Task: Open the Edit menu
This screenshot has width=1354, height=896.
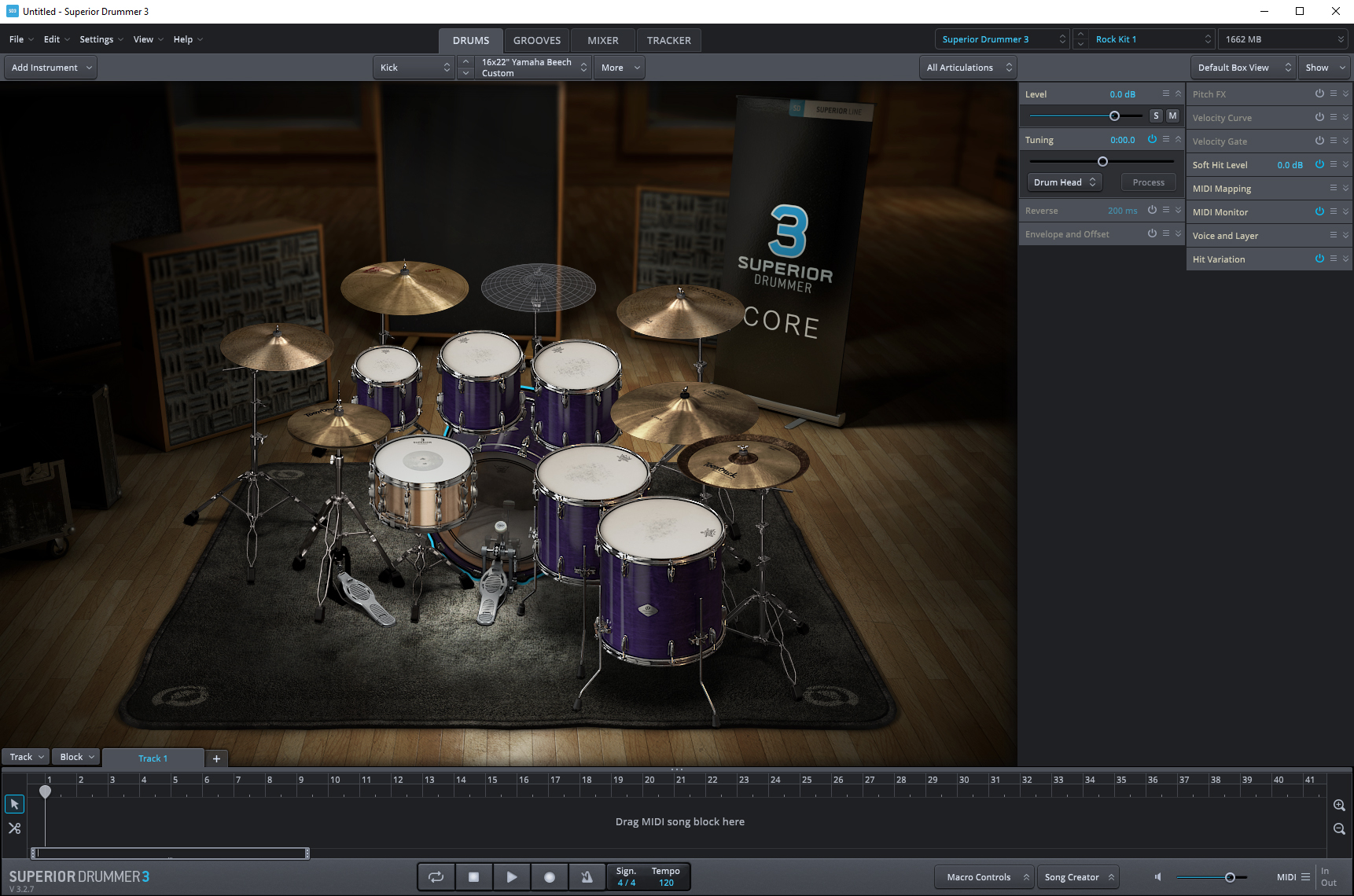Action: pyautogui.click(x=56, y=39)
